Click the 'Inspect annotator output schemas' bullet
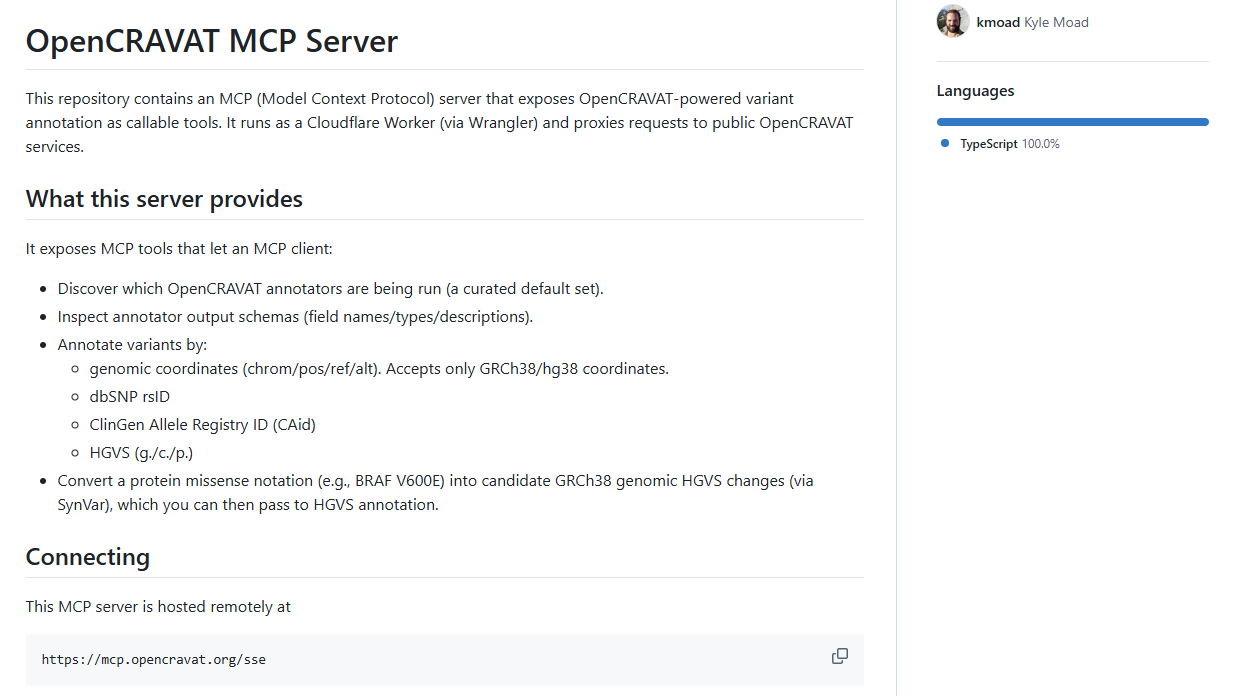Viewport: 1247px width, 696px height. (295, 317)
